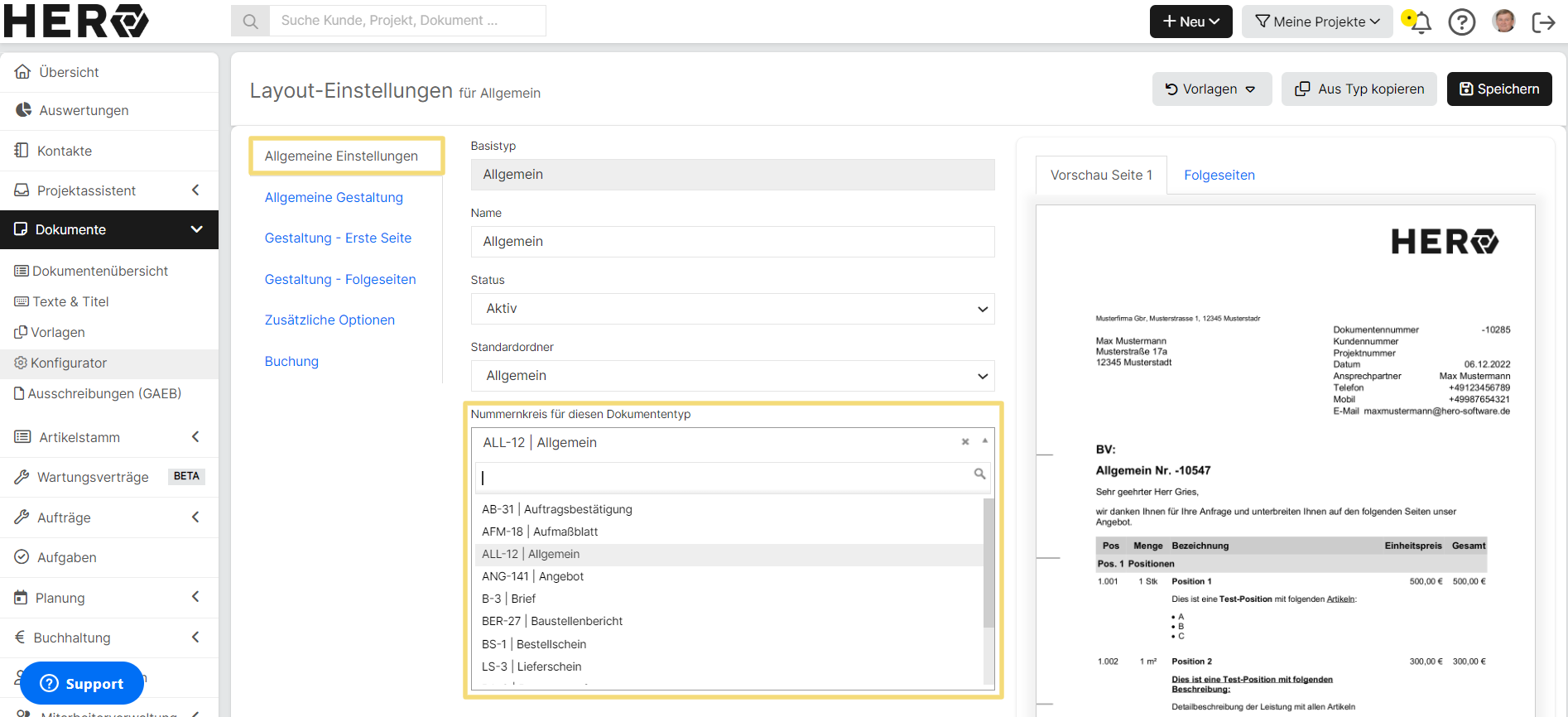Click the magnifier in Nummernkreis search
Screen dimensions: 1568x717
[979, 474]
